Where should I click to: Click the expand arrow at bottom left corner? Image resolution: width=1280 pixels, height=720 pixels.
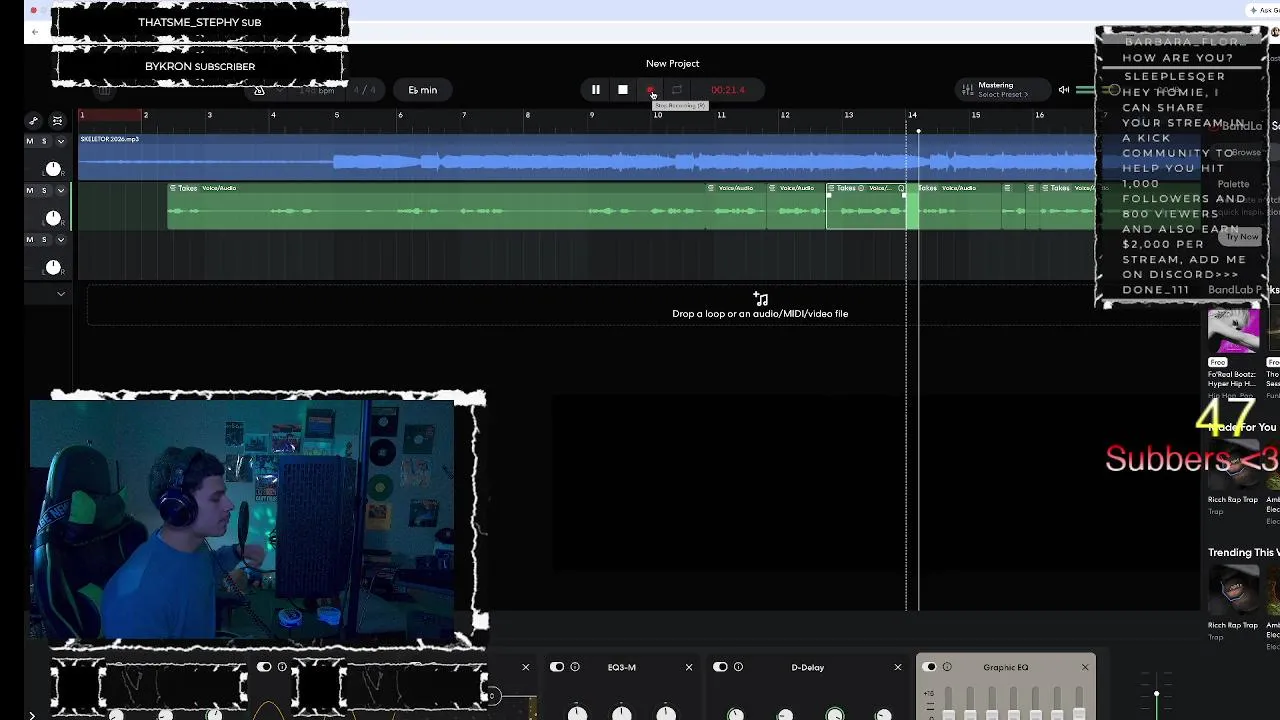(x=31, y=715)
